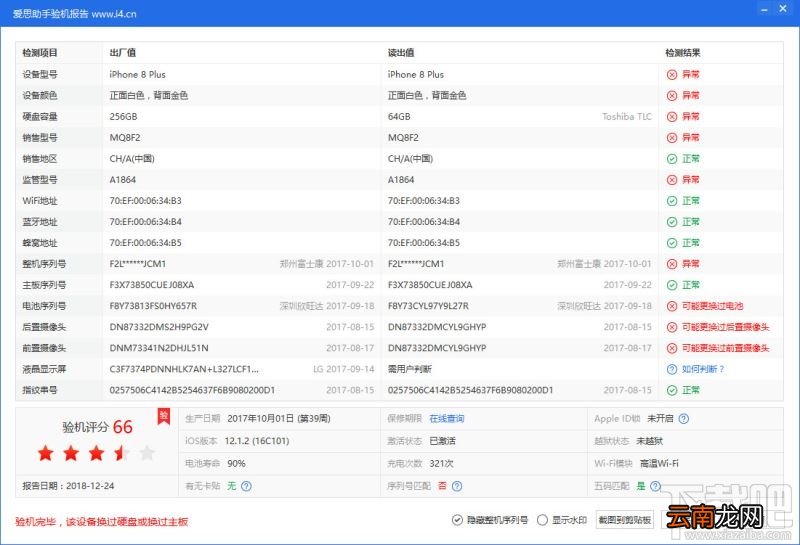Click the warning icon for 前置摄像头 row
Screen dimensions: 800x545
[x=672, y=348]
